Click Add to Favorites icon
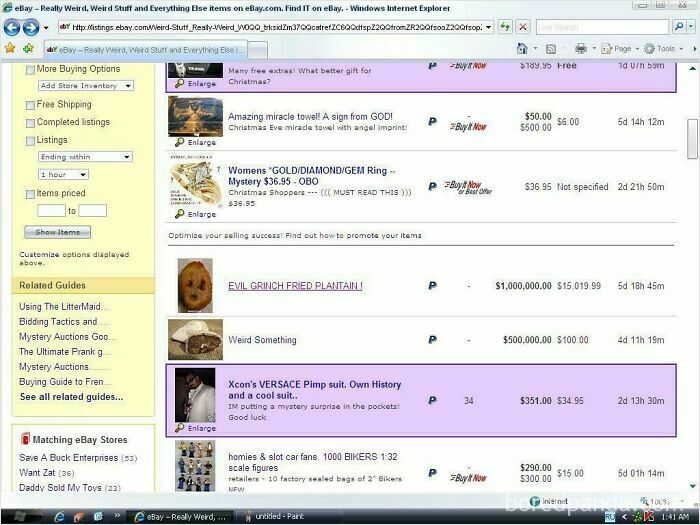Image resolution: width=700 pixels, height=525 pixels. [28, 48]
